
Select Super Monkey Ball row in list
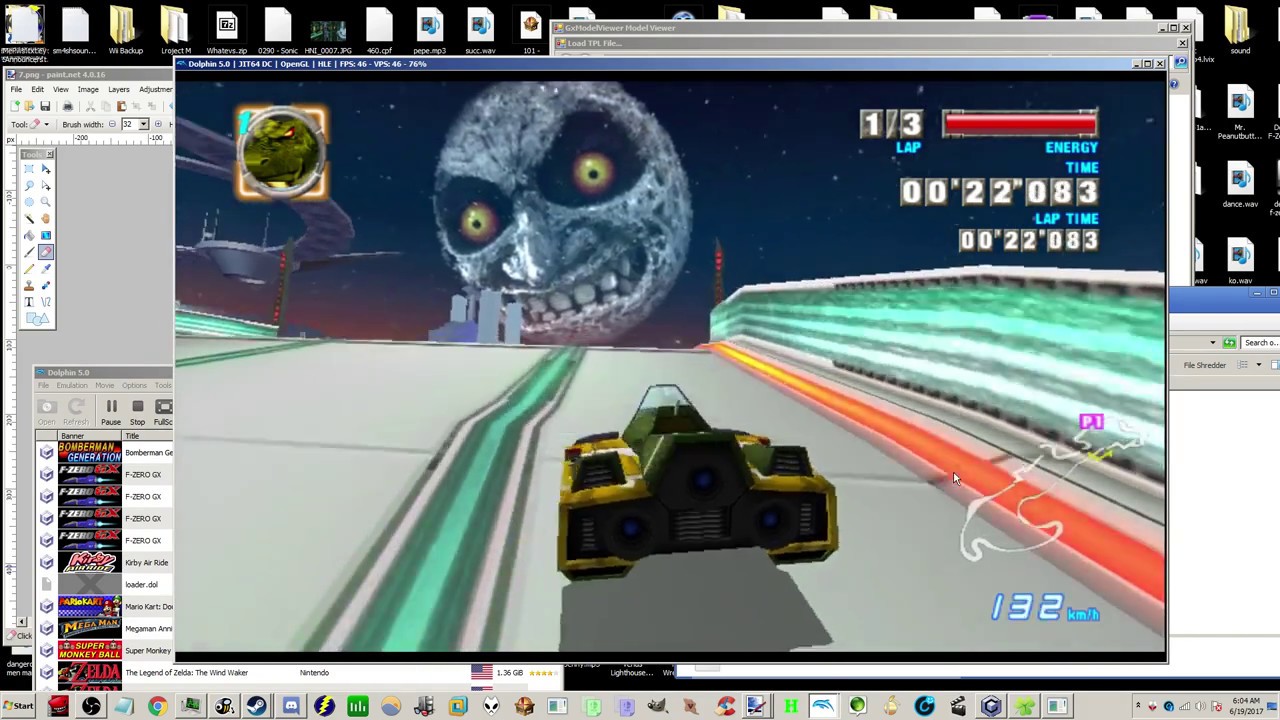[x=104, y=651]
